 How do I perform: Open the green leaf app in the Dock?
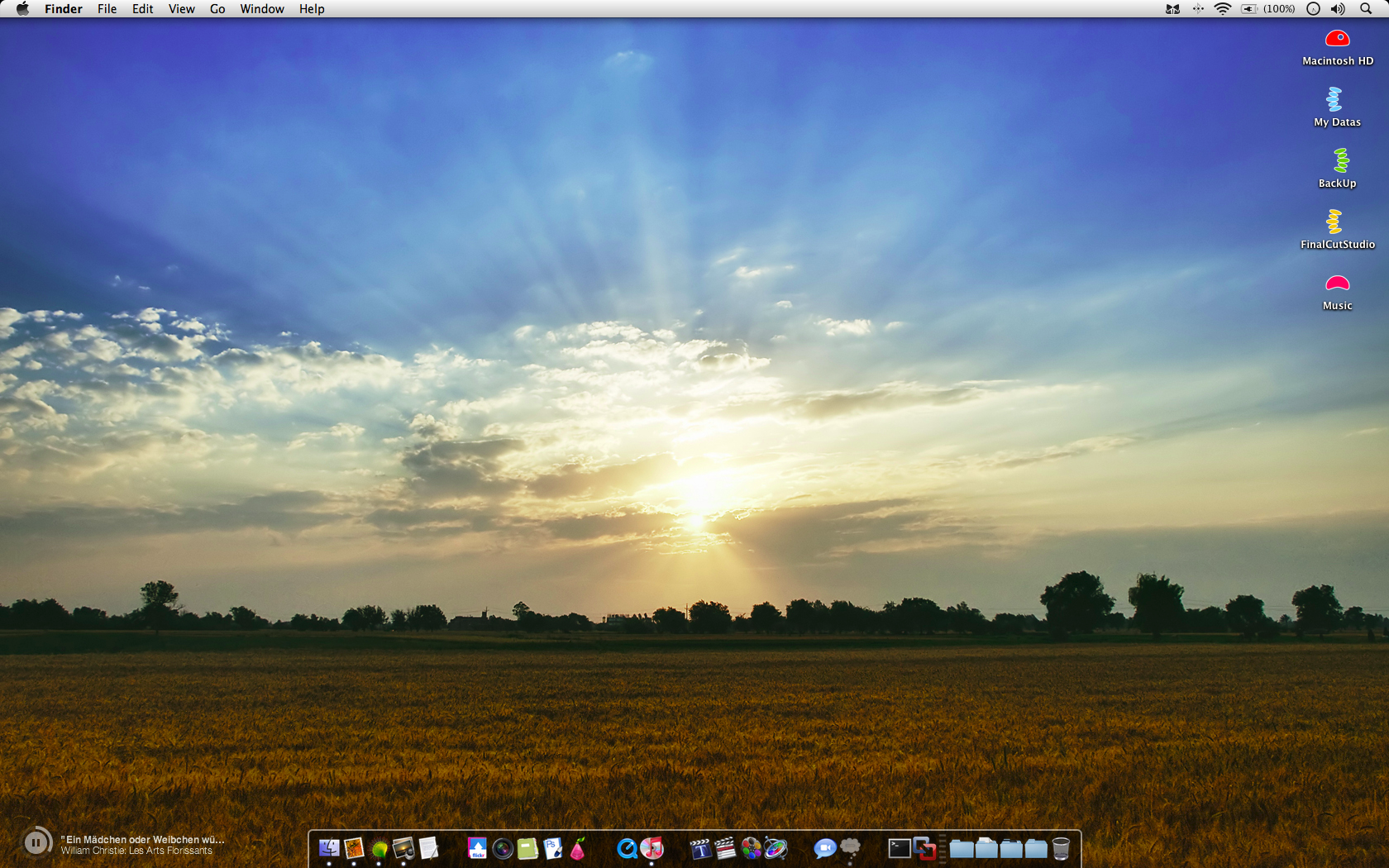379,848
